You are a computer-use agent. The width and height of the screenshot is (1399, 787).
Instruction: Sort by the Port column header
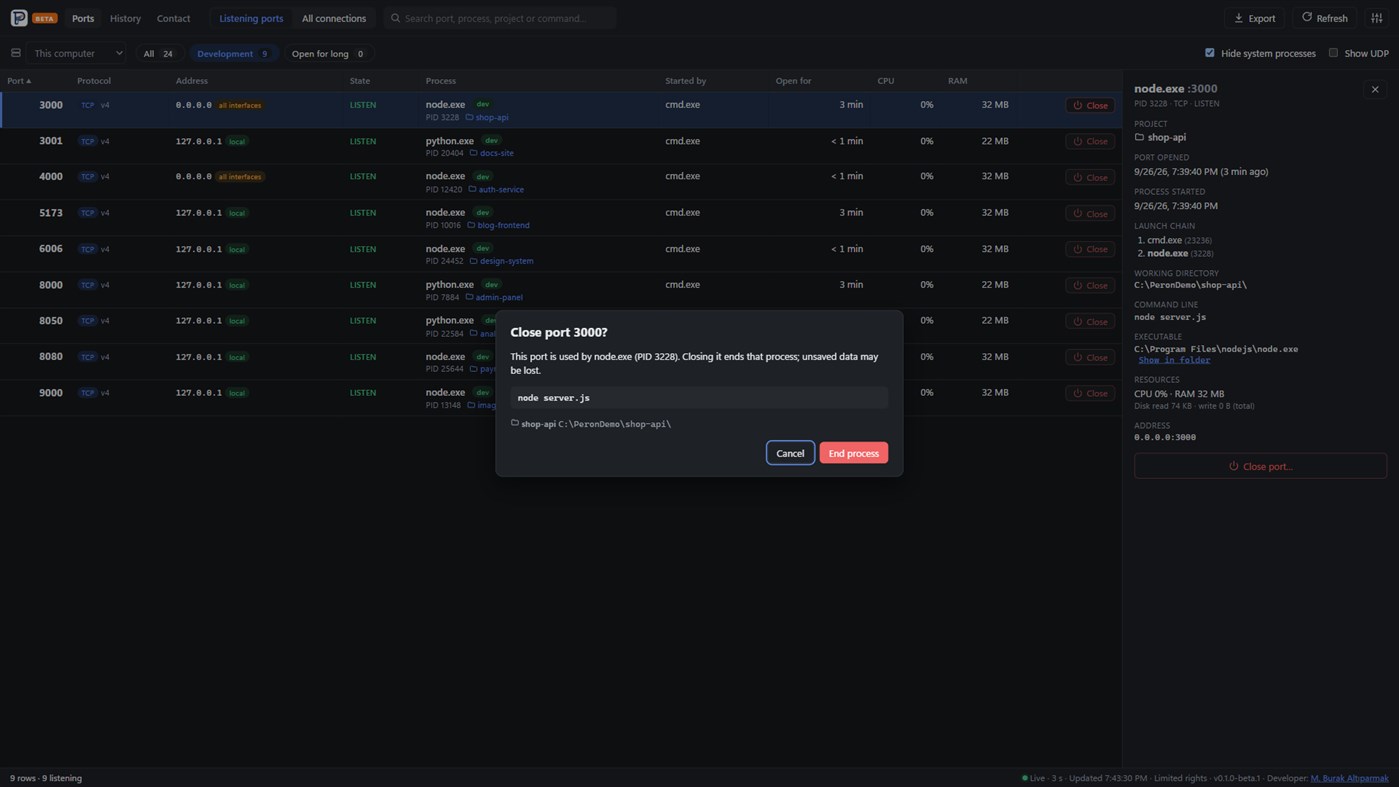pyautogui.click(x=19, y=80)
